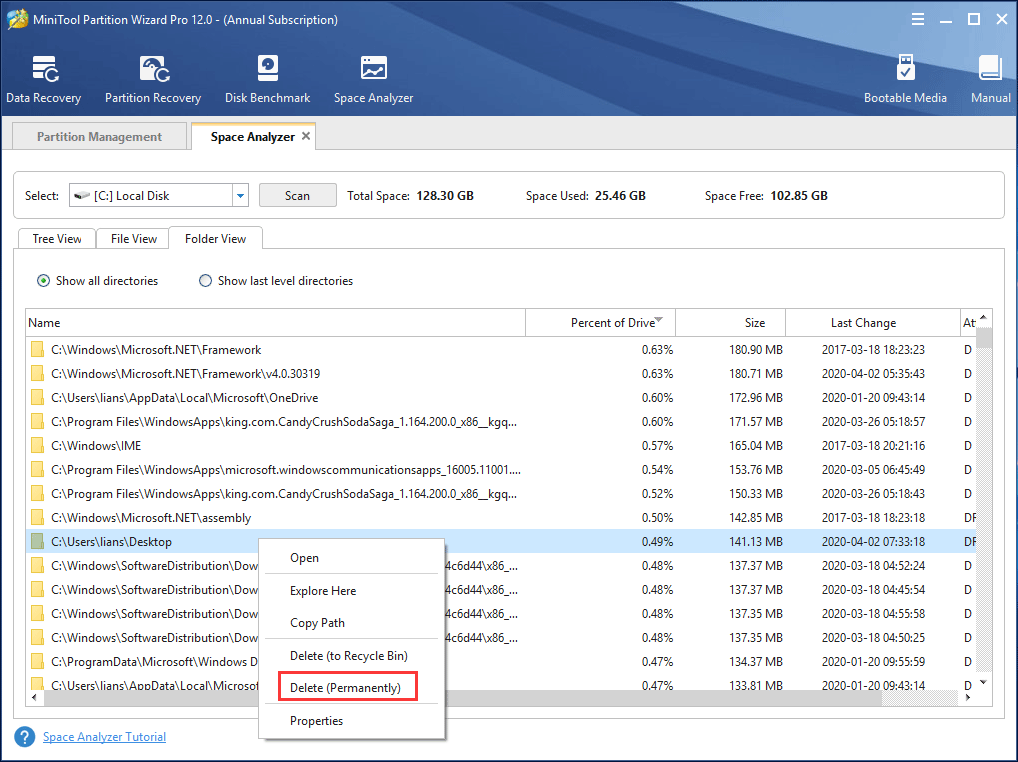1018x762 pixels.
Task: Click the folder icon for C:\Users\lians\Desktop
Action: (x=38, y=541)
